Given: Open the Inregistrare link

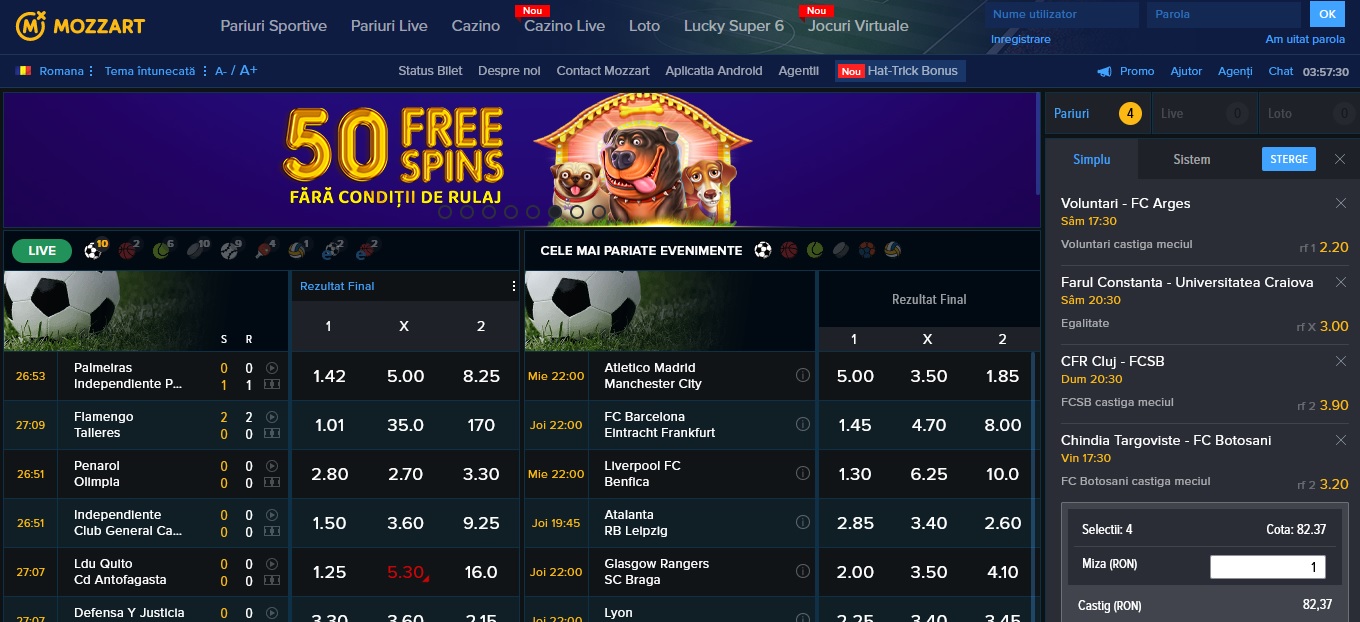Looking at the screenshot, I should point(1021,39).
